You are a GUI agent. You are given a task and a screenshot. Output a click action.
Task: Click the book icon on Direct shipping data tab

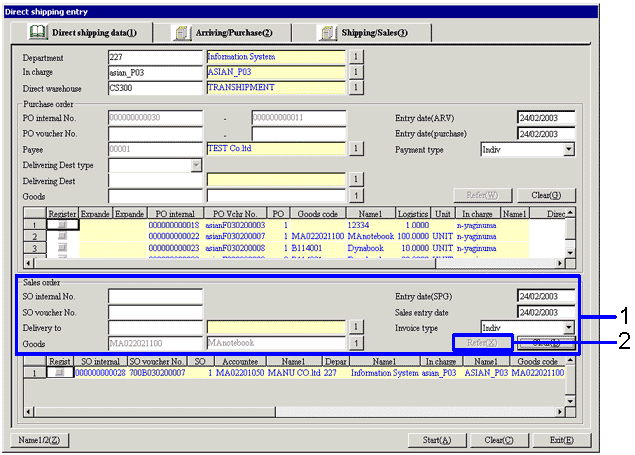click(x=37, y=32)
